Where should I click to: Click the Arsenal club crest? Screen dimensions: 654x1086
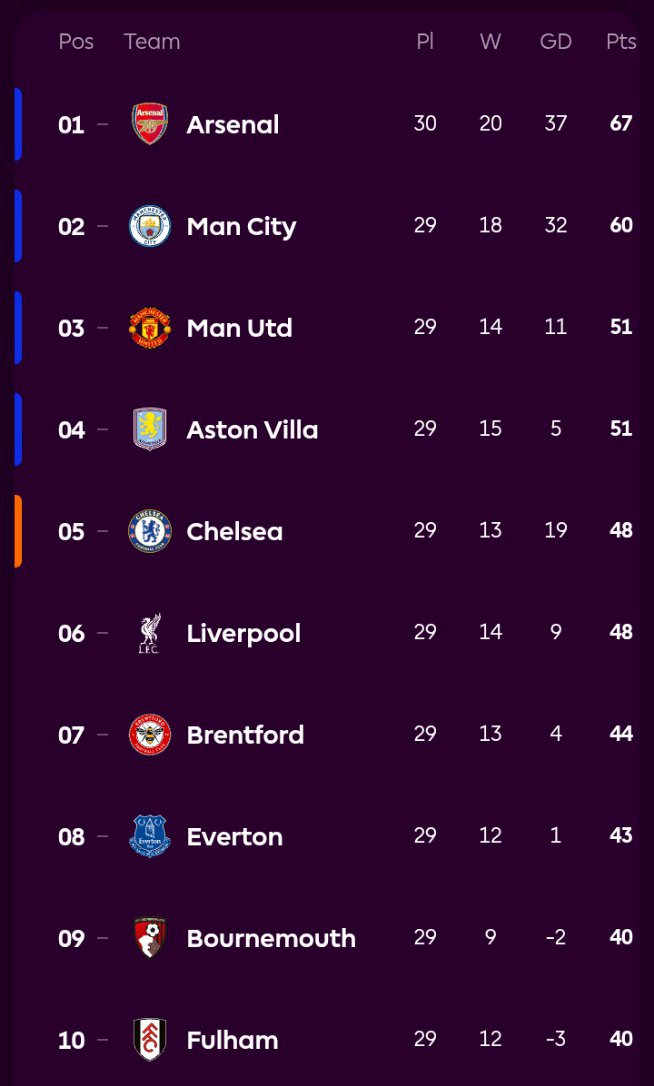click(x=150, y=124)
